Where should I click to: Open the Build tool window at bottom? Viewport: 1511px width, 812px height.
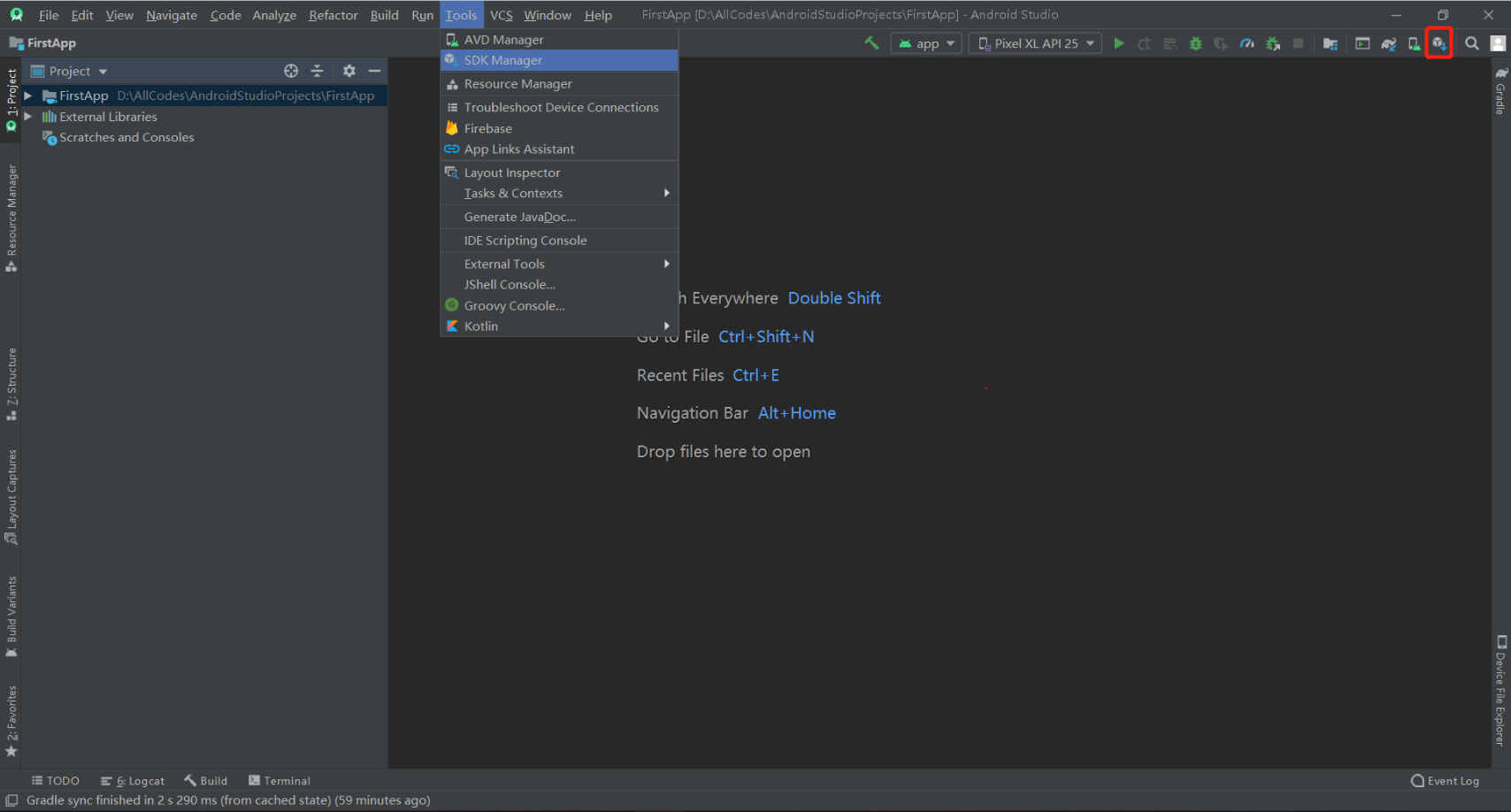click(206, 781)
